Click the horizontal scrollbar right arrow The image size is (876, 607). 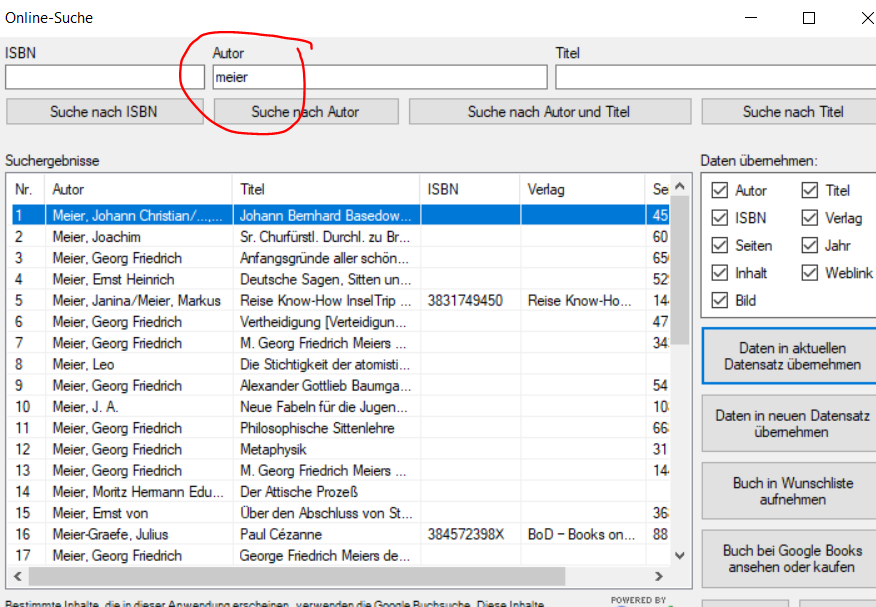click(658, 576)
